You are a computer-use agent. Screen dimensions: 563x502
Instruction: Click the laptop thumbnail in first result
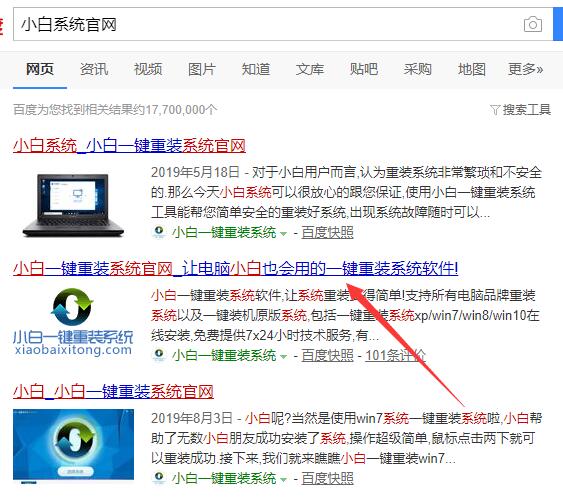[73, 205]
